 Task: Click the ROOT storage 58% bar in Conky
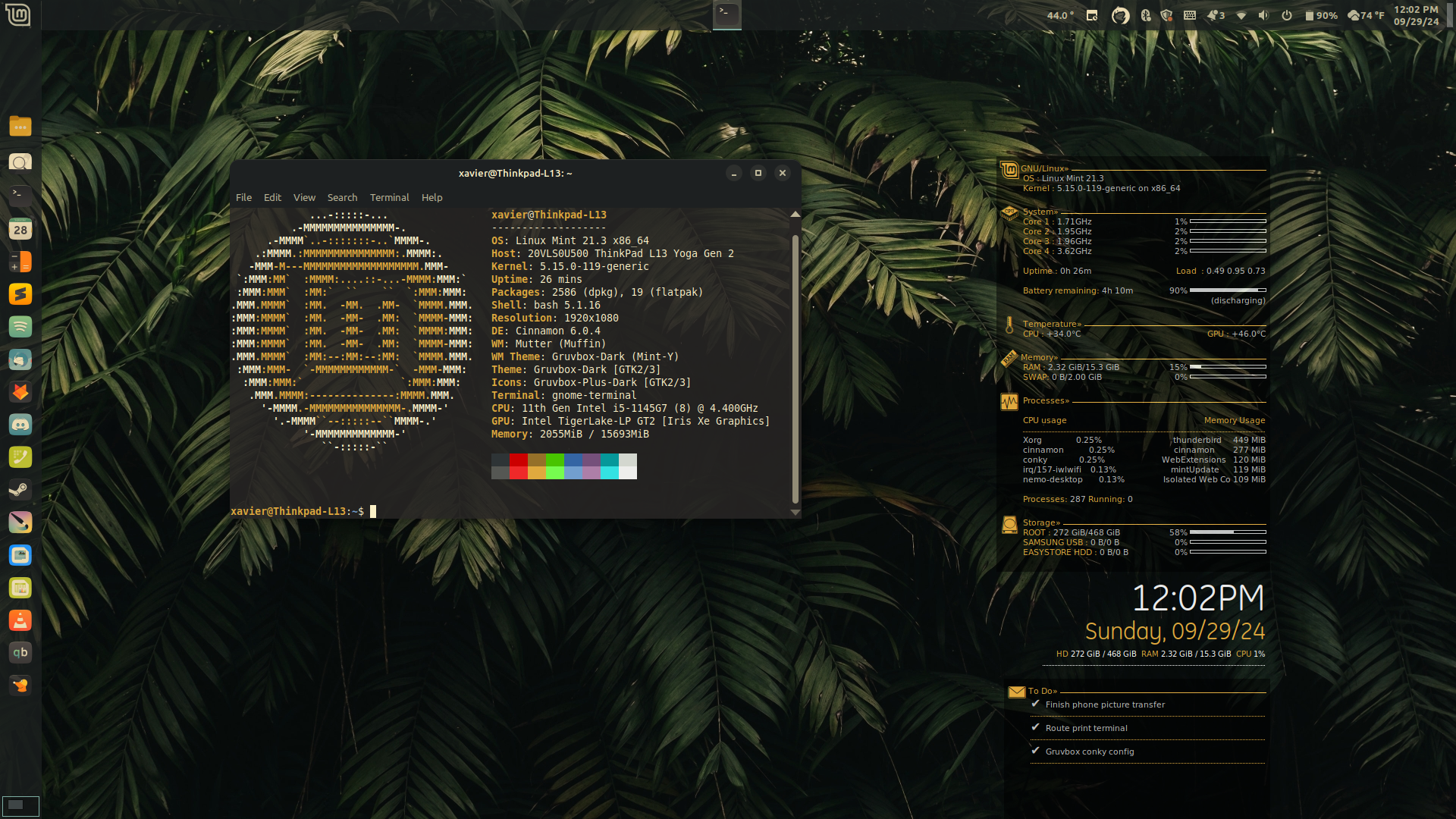point(1228,532)
